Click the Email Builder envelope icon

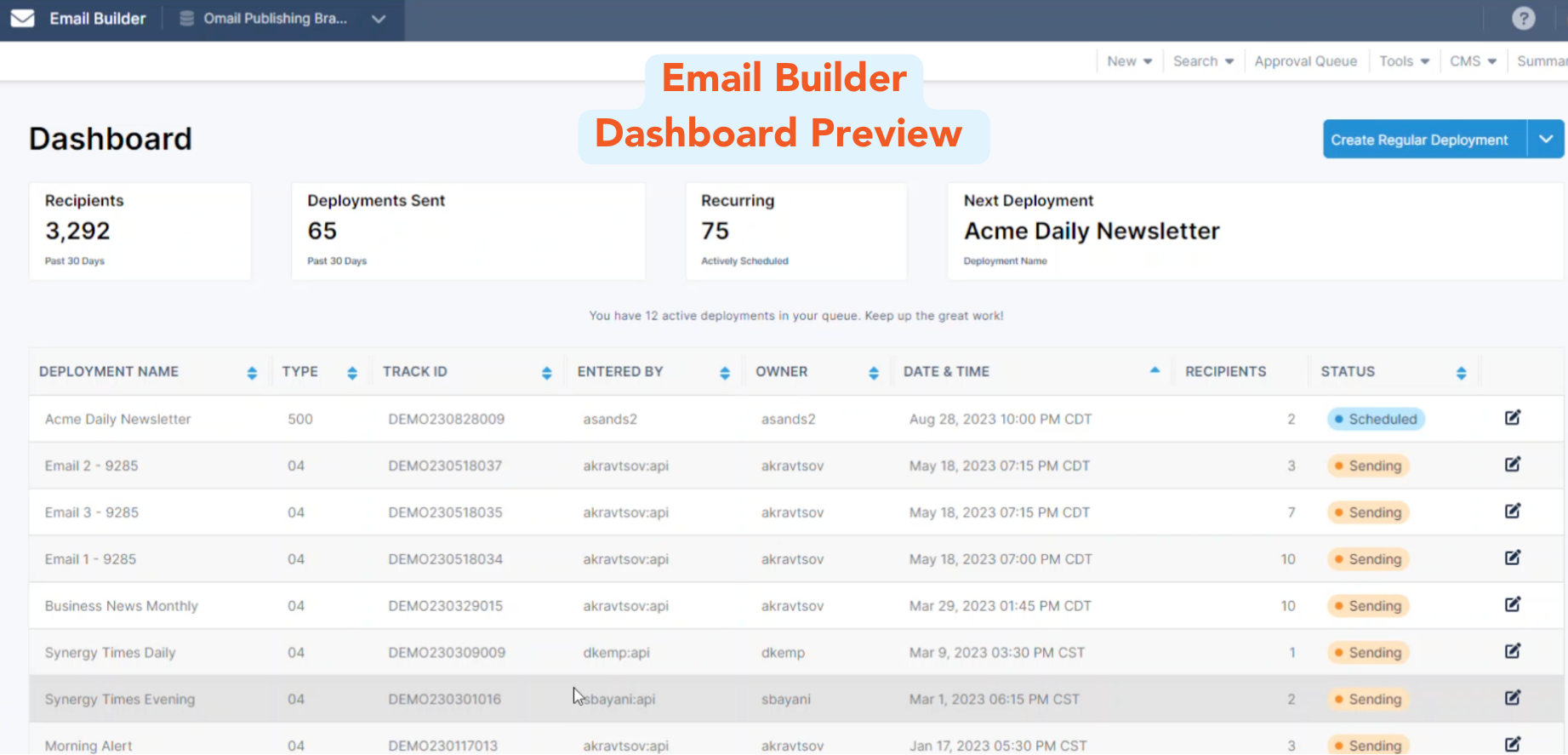click(23, 19)
